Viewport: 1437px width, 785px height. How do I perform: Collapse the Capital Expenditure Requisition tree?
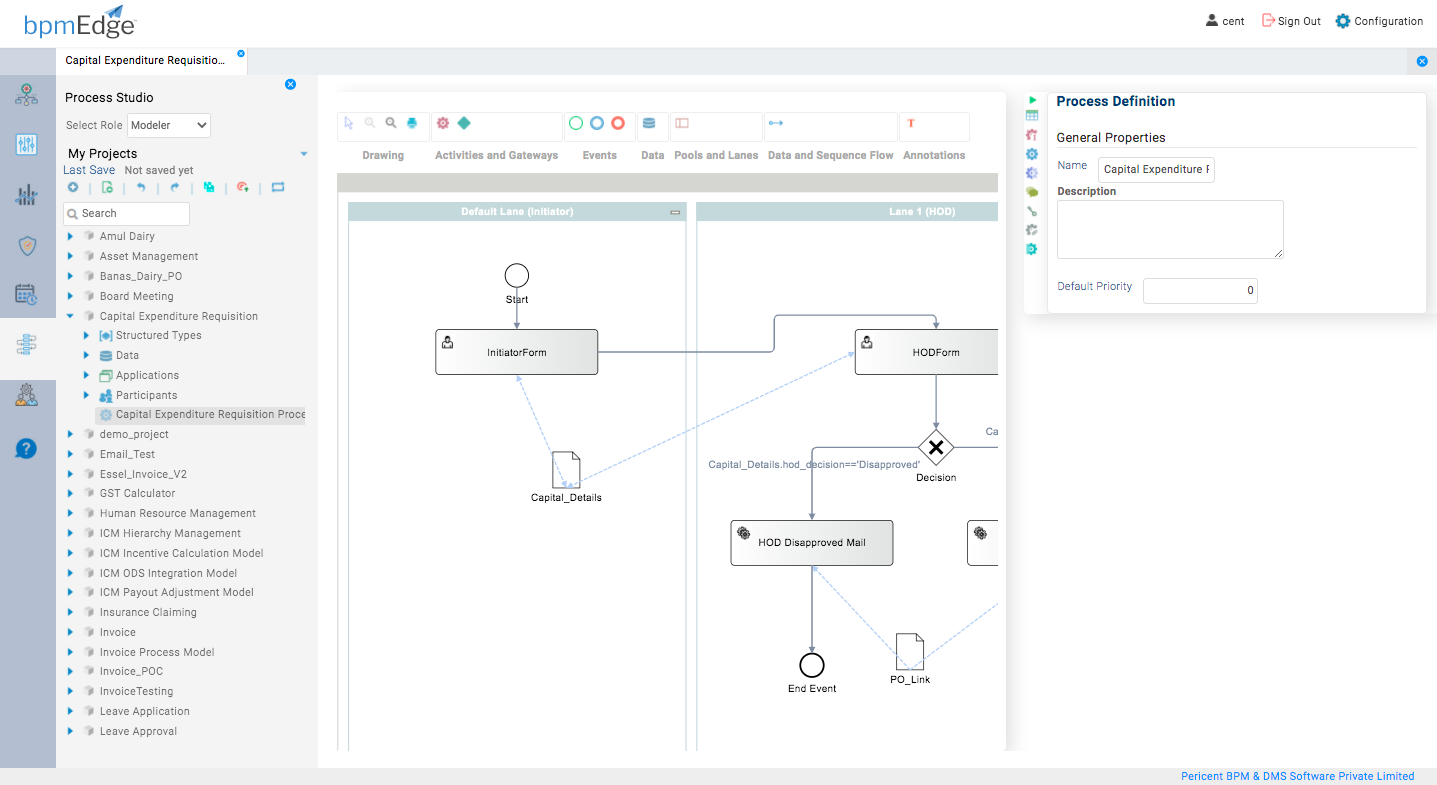(69, 315)
